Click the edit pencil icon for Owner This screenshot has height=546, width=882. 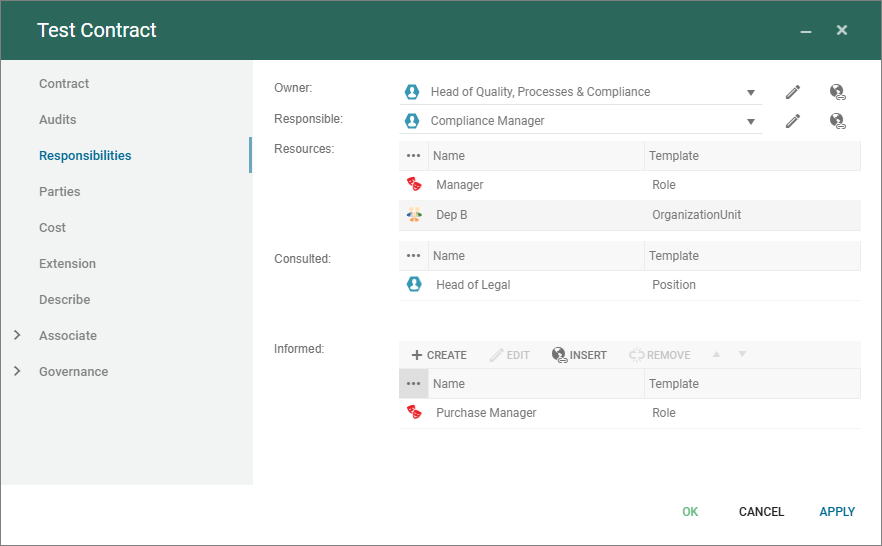[793, 92]
